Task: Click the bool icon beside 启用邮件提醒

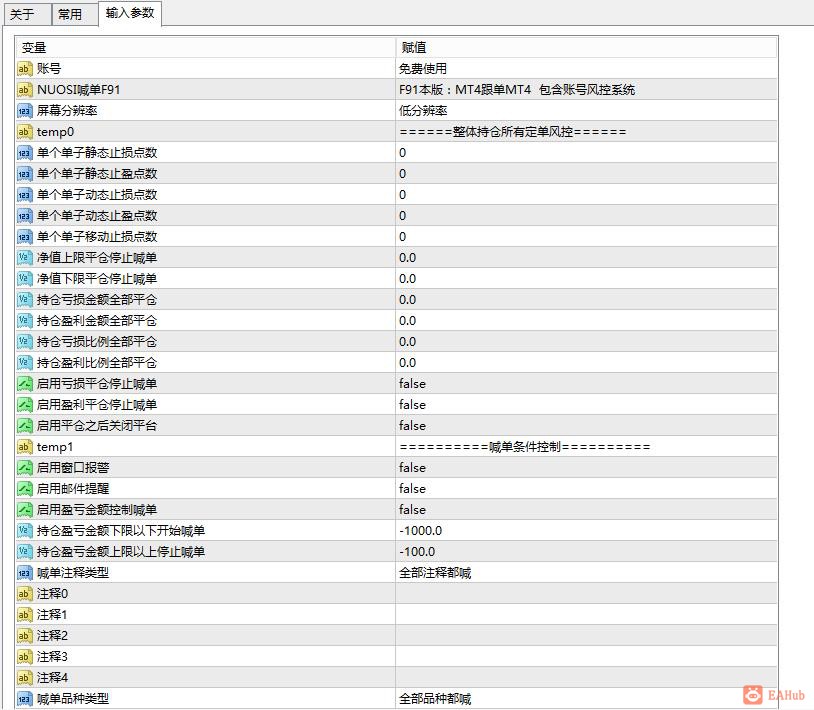Action: pyautogui.click(x=24, y=488)
